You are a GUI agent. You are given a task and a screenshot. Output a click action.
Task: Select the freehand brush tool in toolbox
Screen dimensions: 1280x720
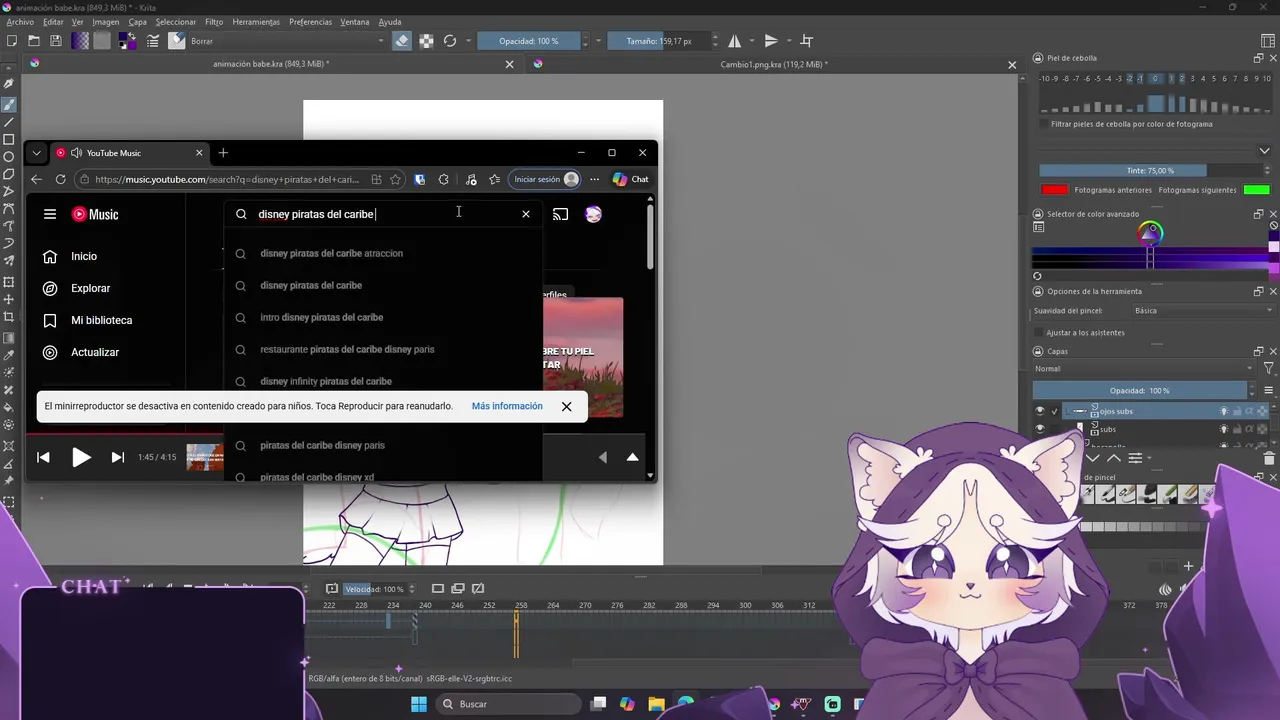tap(9, 104)
